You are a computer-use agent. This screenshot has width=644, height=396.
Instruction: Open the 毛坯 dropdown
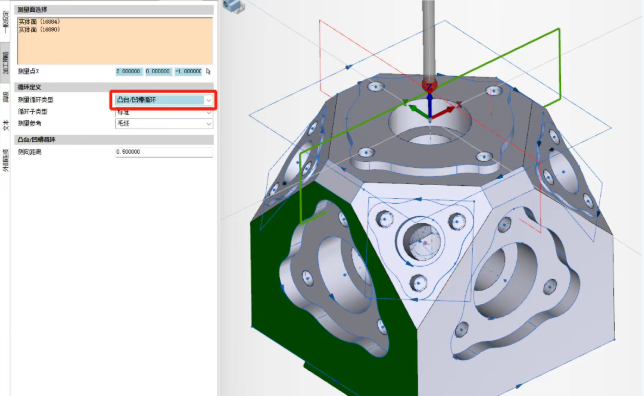coord(163,123)
